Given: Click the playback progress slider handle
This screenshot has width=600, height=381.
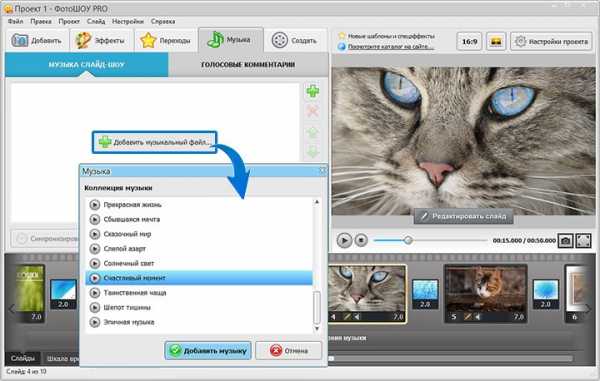Looking at the screenshot, I should click(408, 240).
